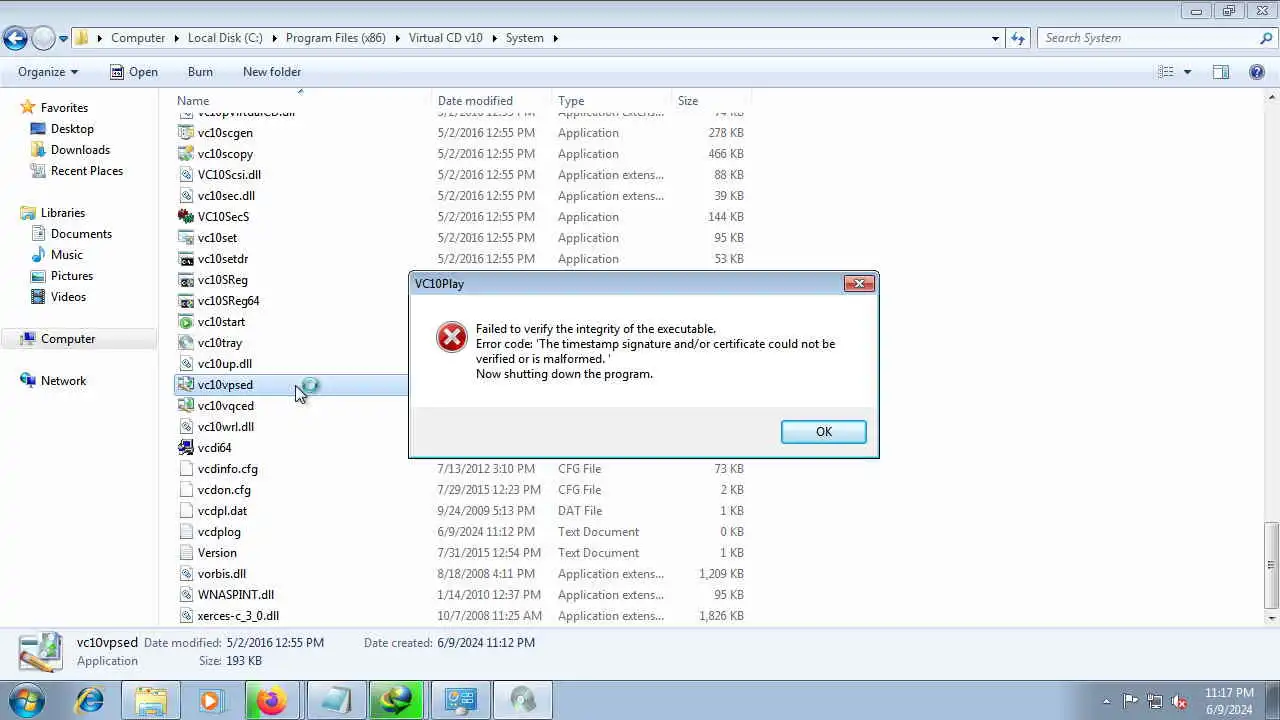Open the Organize dropdown menu
This screenshot has height=720, width=1280.
click(x=47, y=72)
